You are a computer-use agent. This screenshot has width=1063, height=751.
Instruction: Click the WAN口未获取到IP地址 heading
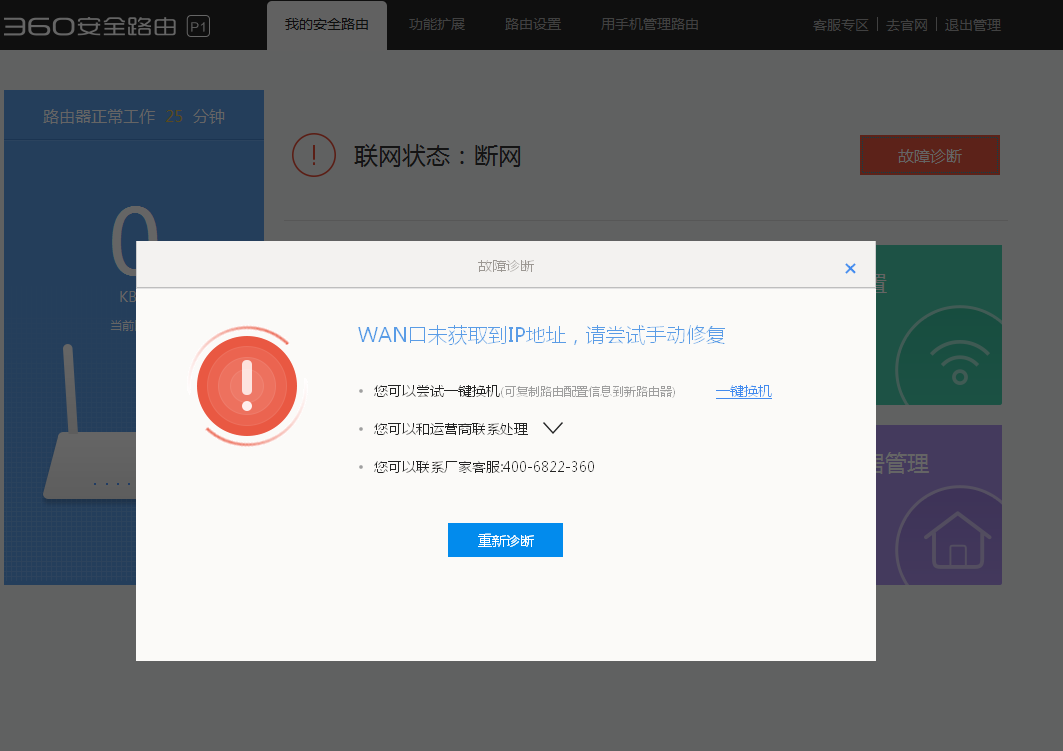pos(541,335)
